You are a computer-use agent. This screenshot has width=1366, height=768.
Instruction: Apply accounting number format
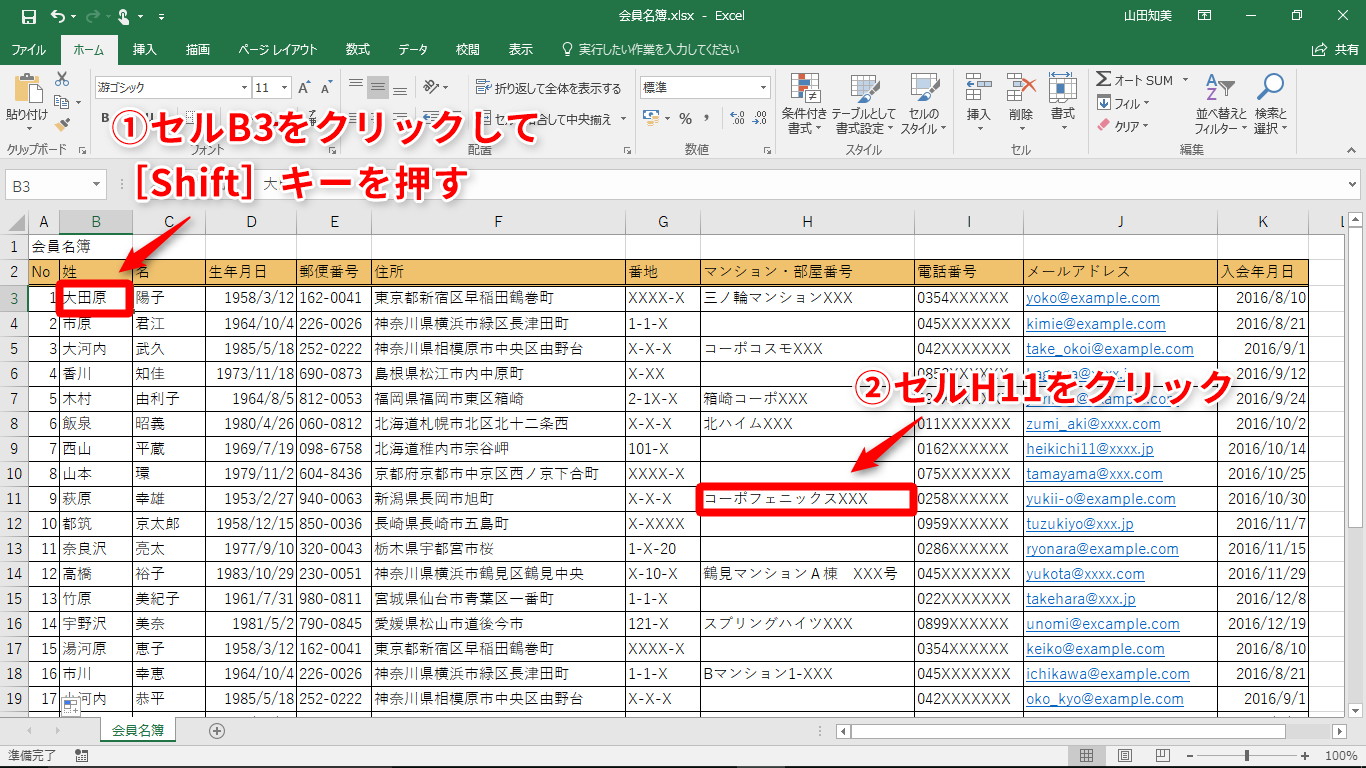pyautogui.click(x=651, y=118)
